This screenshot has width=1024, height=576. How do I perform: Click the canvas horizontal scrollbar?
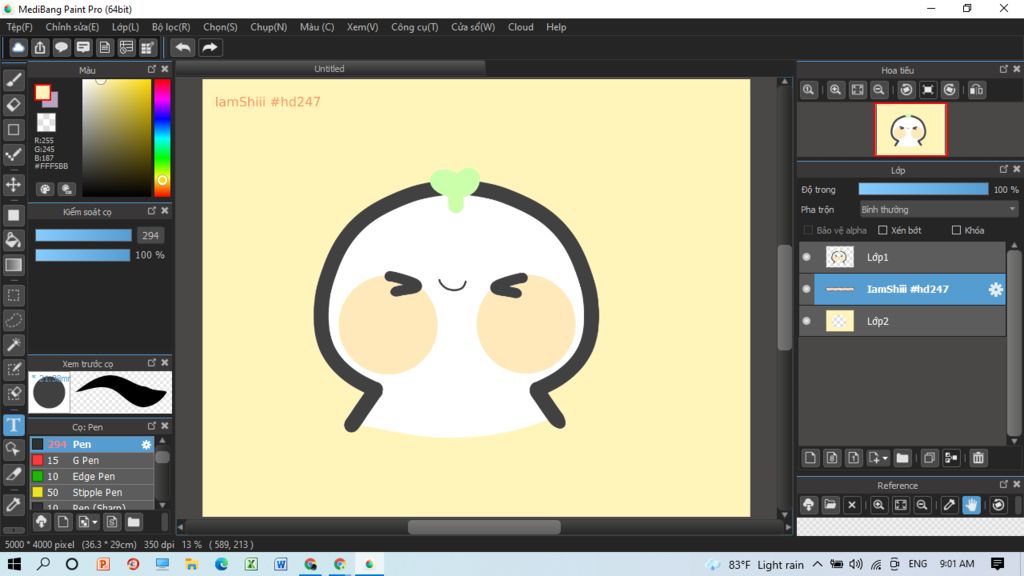click(484, 527)
